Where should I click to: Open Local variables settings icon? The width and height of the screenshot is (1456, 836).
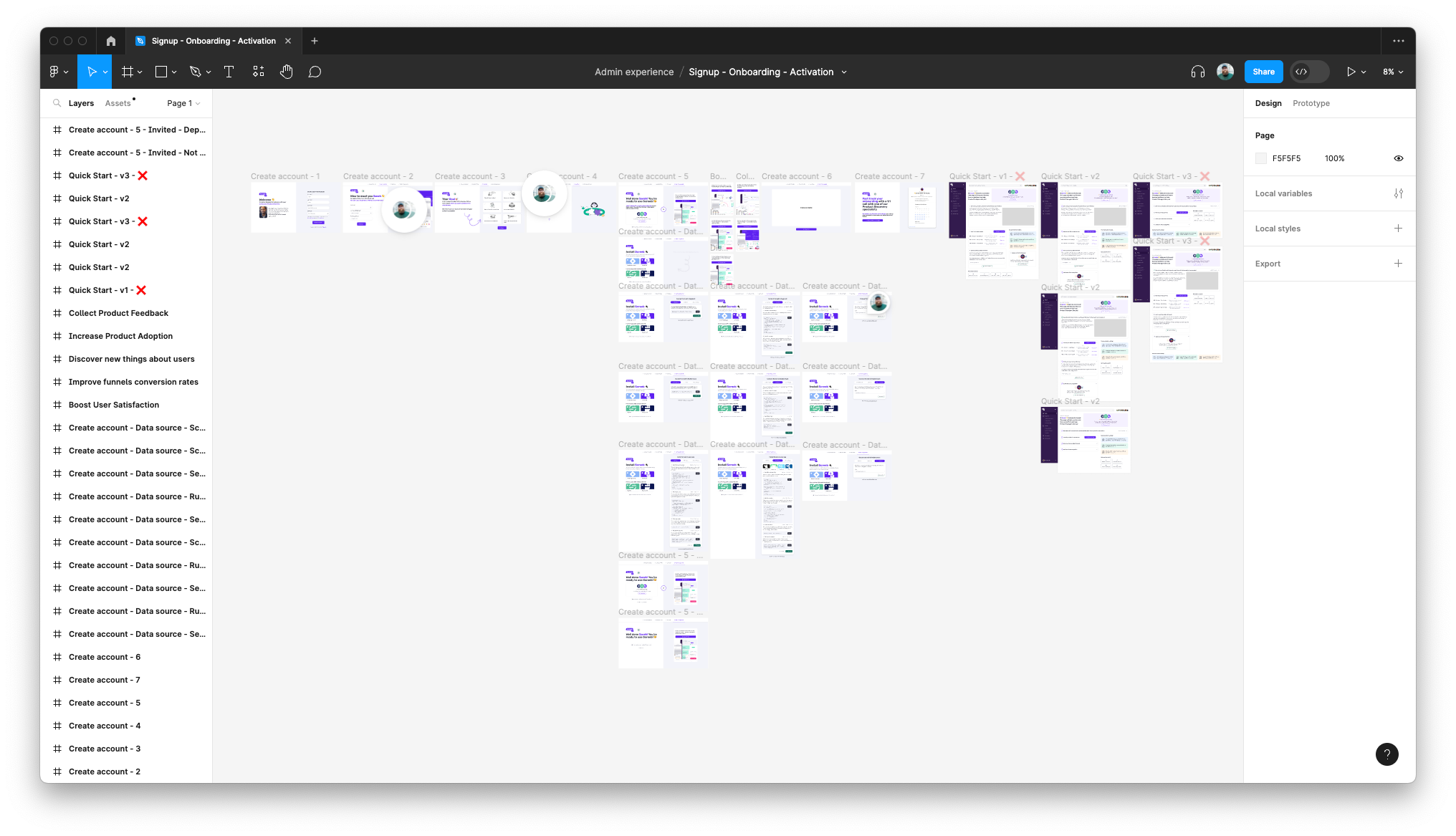[1398, 193]
